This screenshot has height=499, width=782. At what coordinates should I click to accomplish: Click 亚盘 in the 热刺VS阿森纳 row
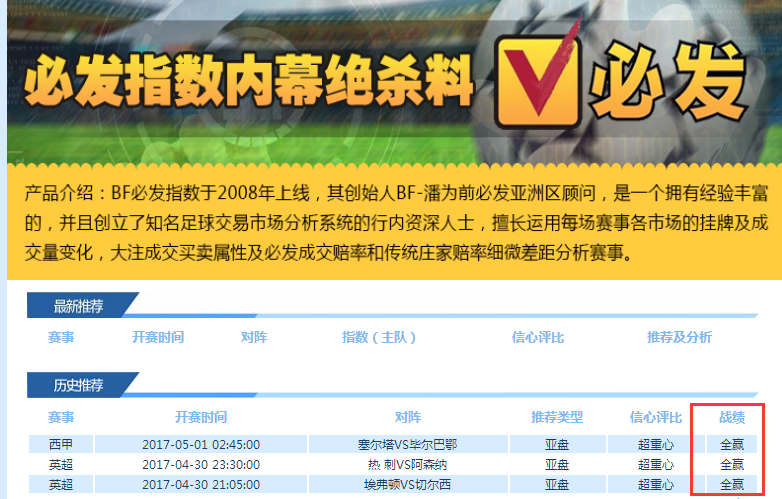[x=557, y=465]
